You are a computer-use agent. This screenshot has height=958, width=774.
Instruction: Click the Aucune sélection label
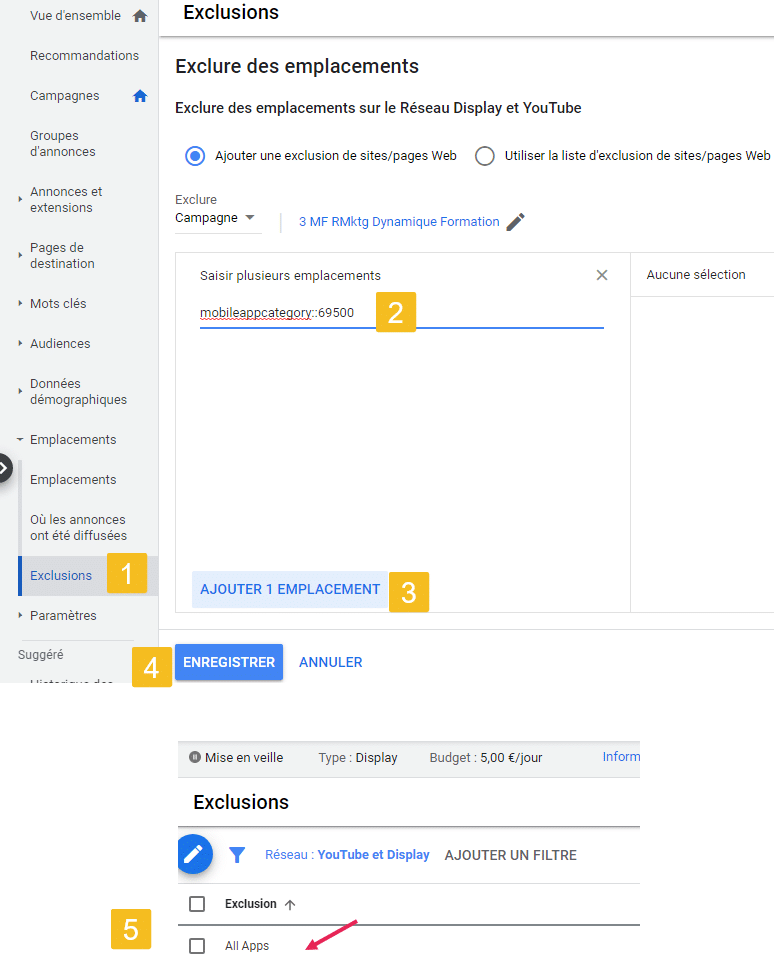coord(696,275)
